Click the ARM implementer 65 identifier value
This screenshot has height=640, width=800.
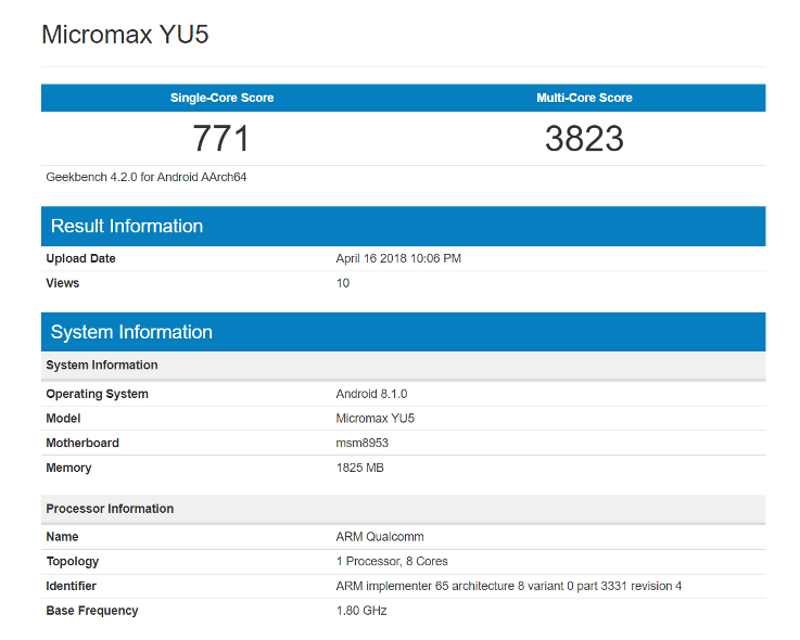pyautogui.click(x=509, y=586)
